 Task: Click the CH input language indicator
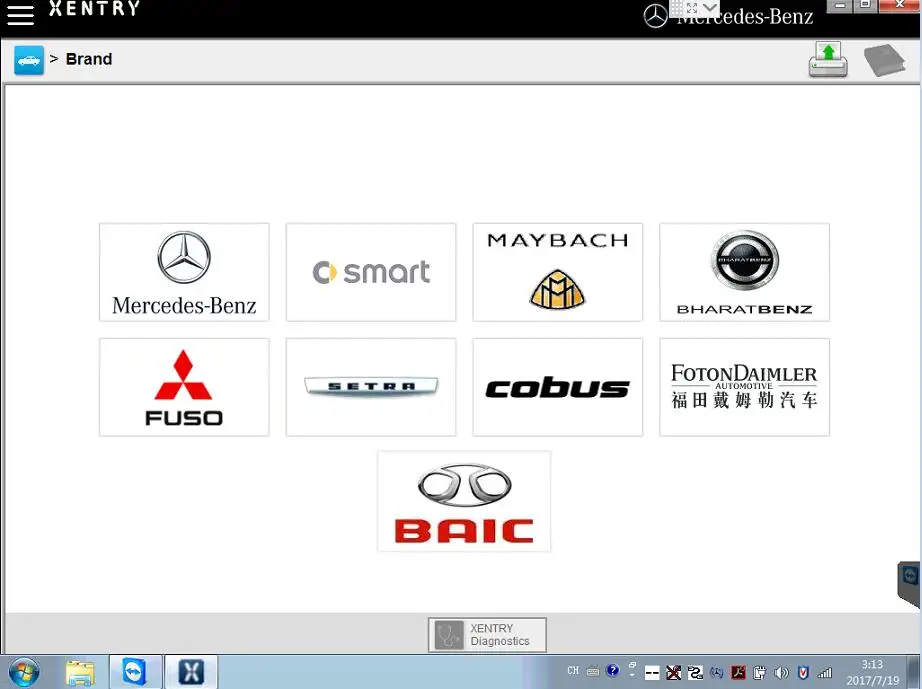coord(573,671)
